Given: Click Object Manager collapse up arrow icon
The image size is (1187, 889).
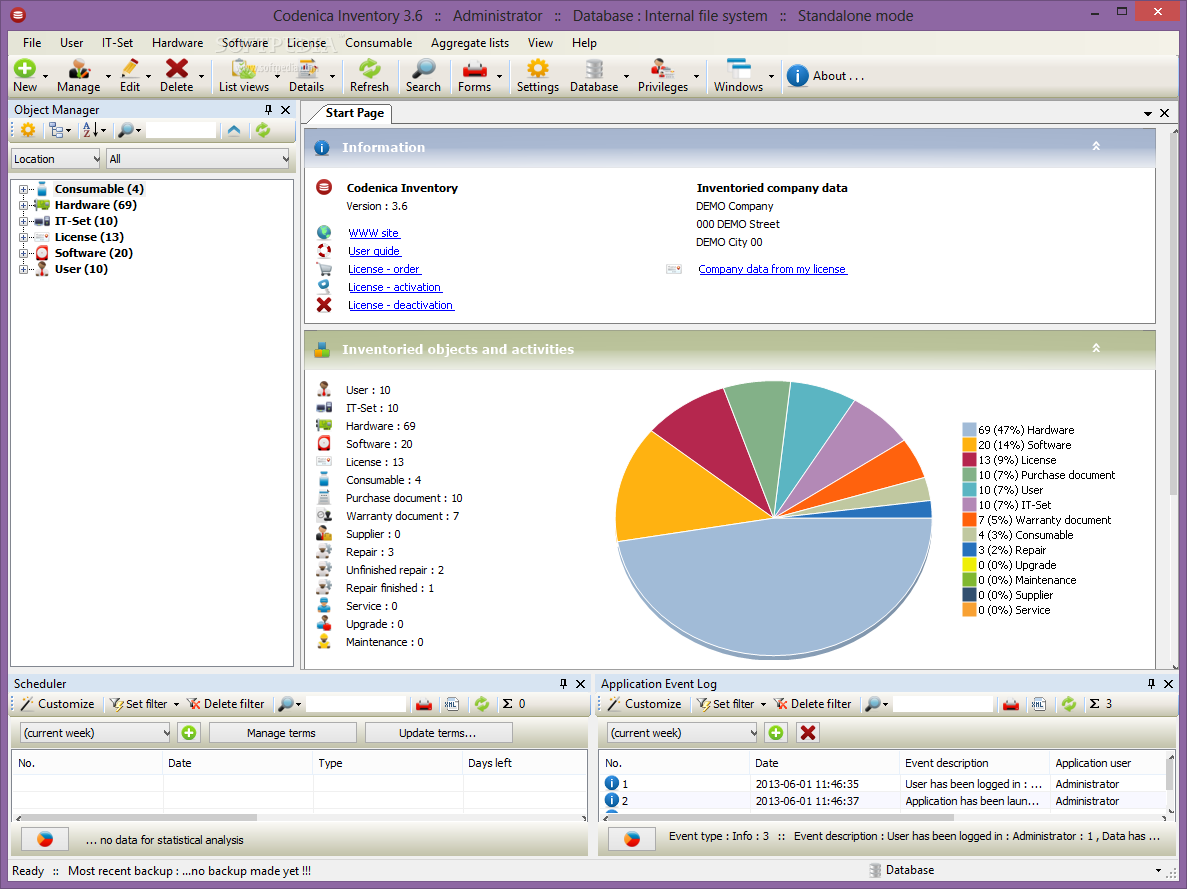Looking at the screenshot, I should tap(234, 130).
